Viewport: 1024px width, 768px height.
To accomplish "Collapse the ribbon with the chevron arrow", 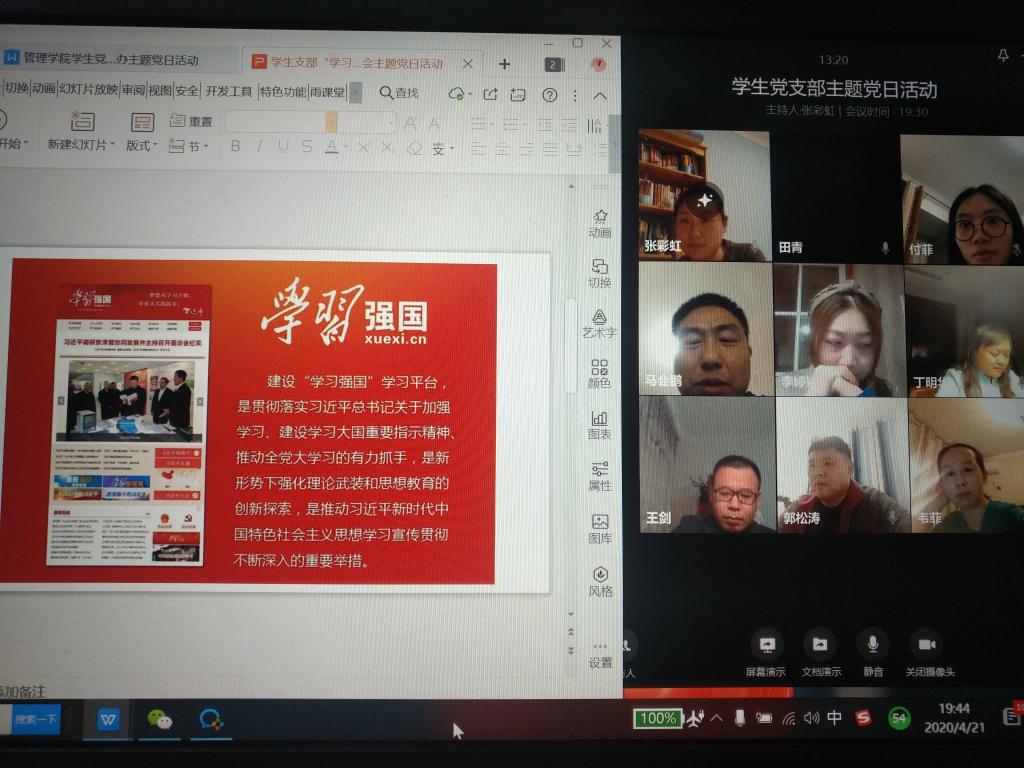I will point(600,96).
